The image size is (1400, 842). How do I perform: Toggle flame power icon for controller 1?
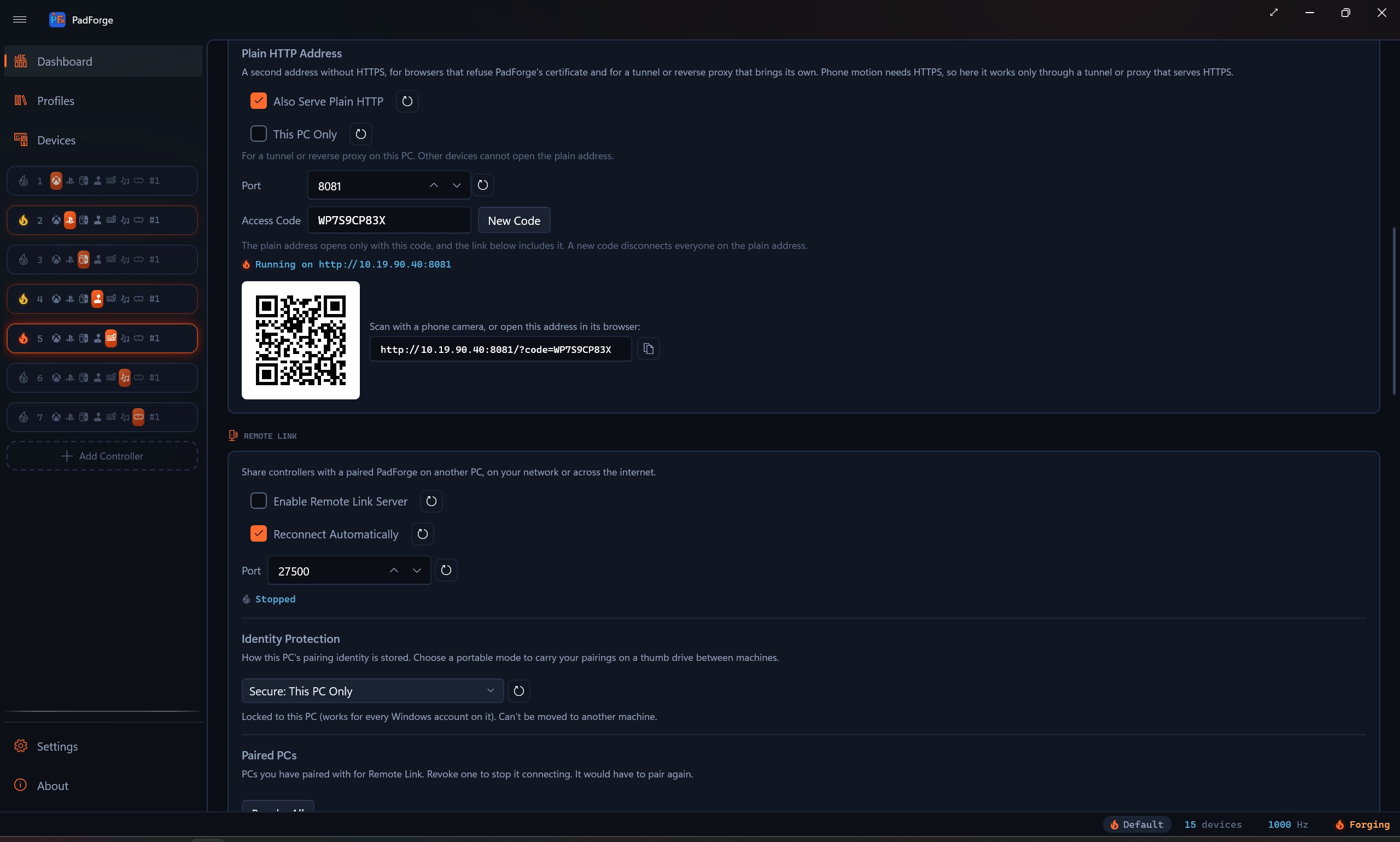point(24,181)
